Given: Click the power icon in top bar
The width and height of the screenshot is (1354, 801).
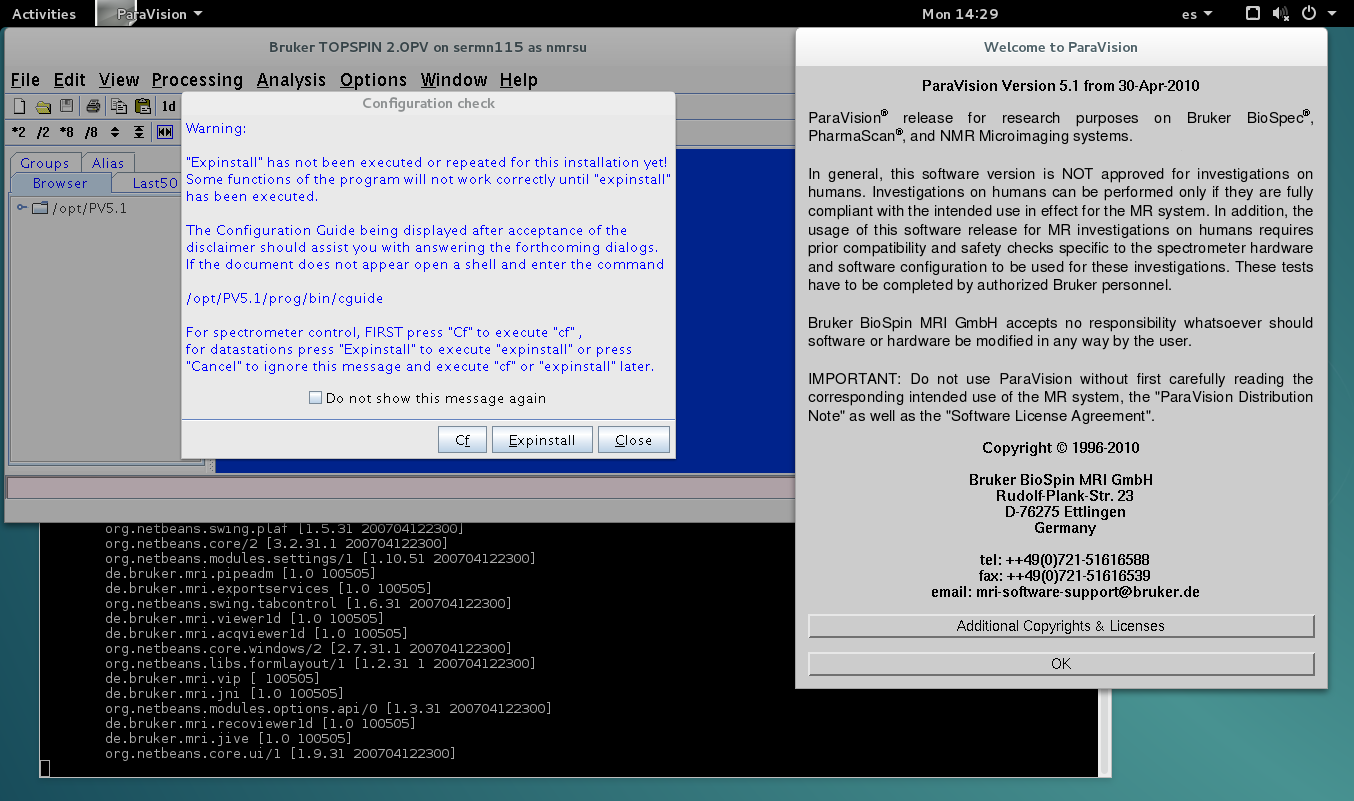Looking at the screenshot, I should point(1307,14).
